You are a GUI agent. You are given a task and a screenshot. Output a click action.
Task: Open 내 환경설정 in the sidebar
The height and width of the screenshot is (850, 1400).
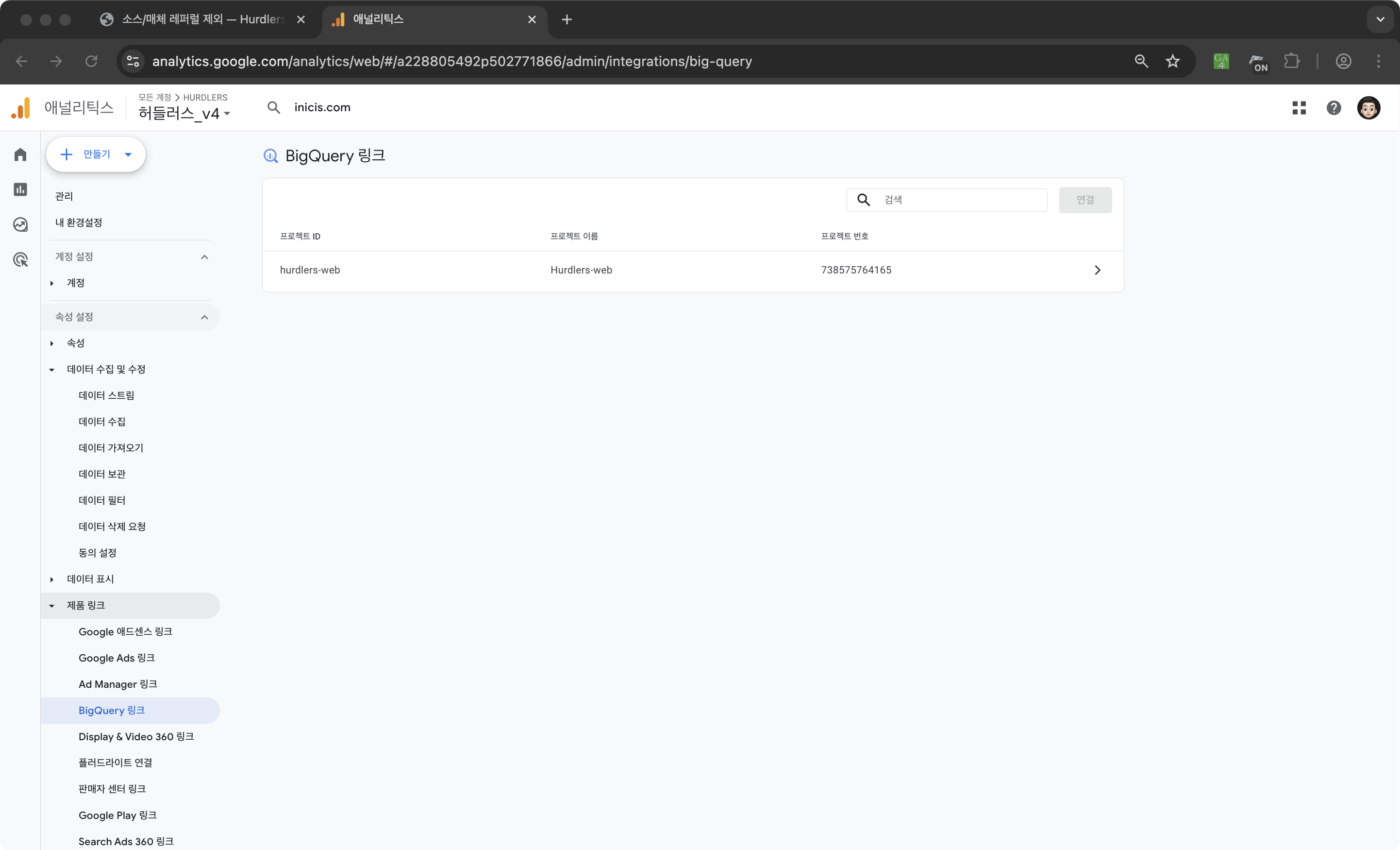[79, 222]
